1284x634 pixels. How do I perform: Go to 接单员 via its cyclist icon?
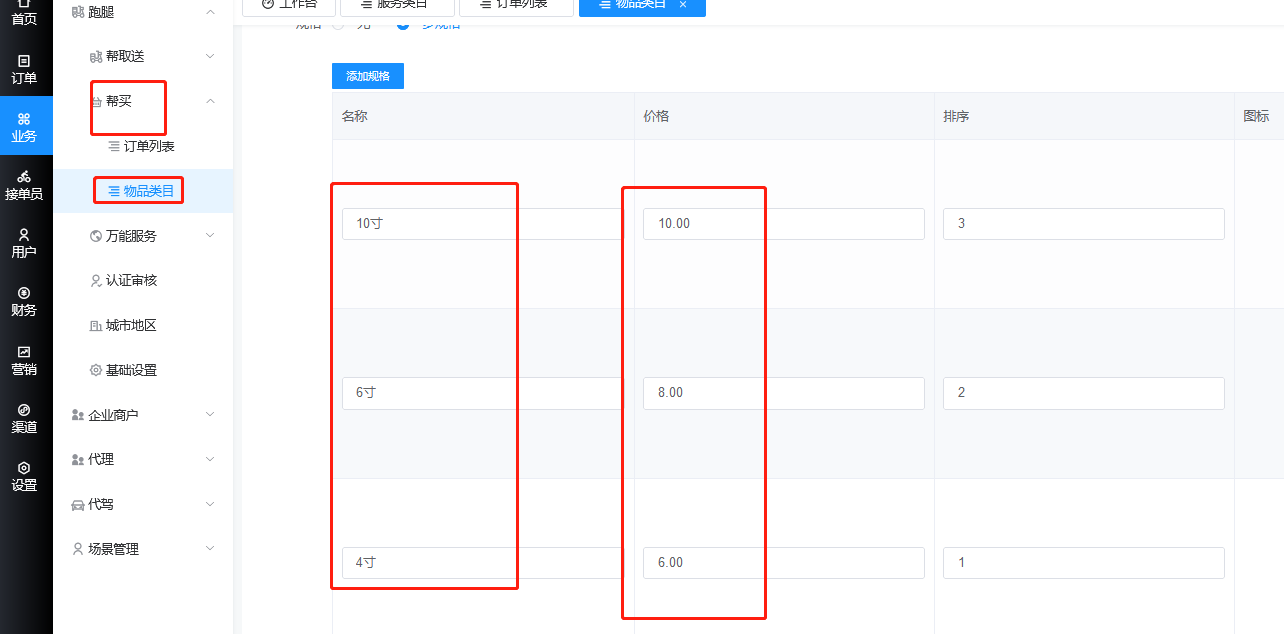pos(24,185)
